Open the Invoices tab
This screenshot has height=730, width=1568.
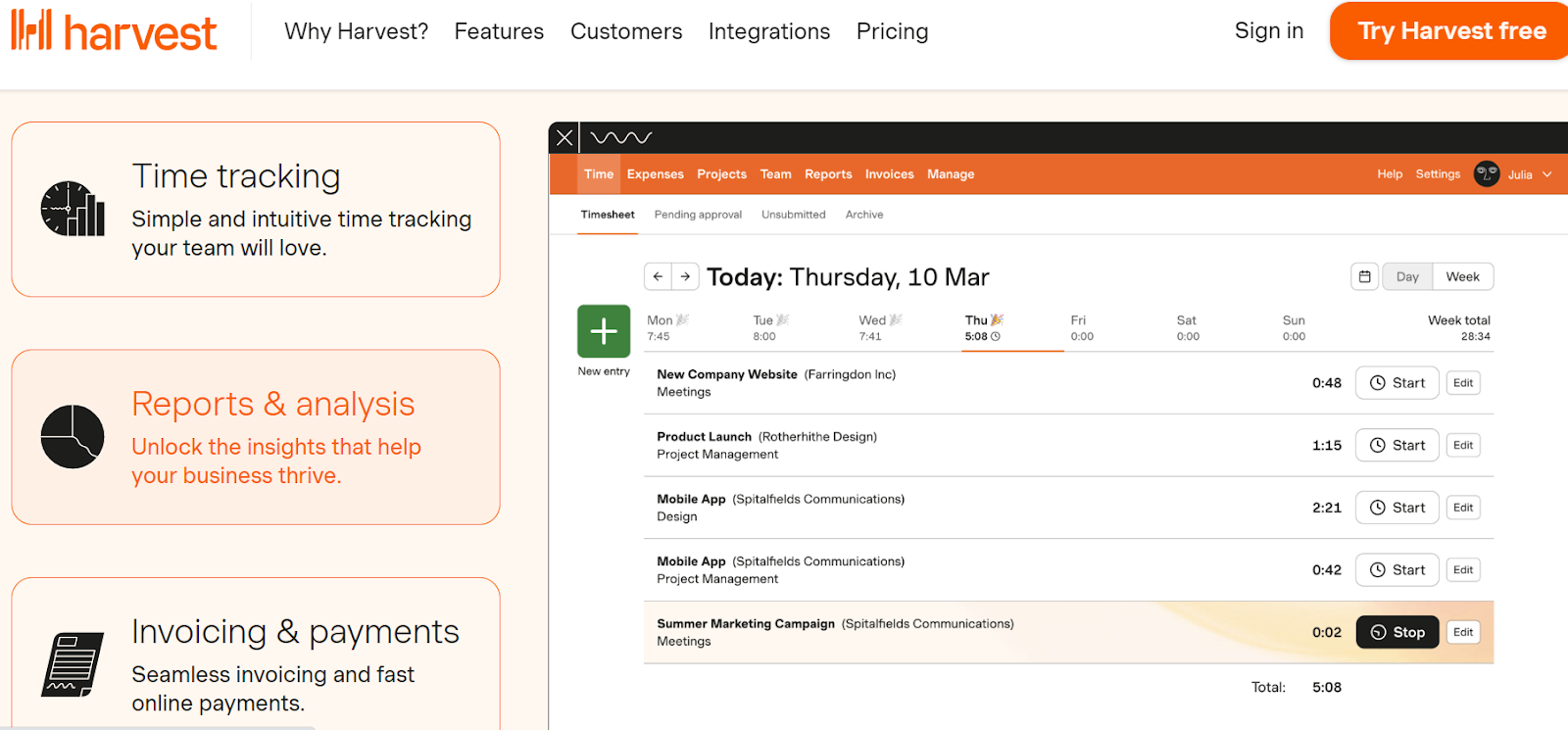pyautogui.click(x=890, y=174)
